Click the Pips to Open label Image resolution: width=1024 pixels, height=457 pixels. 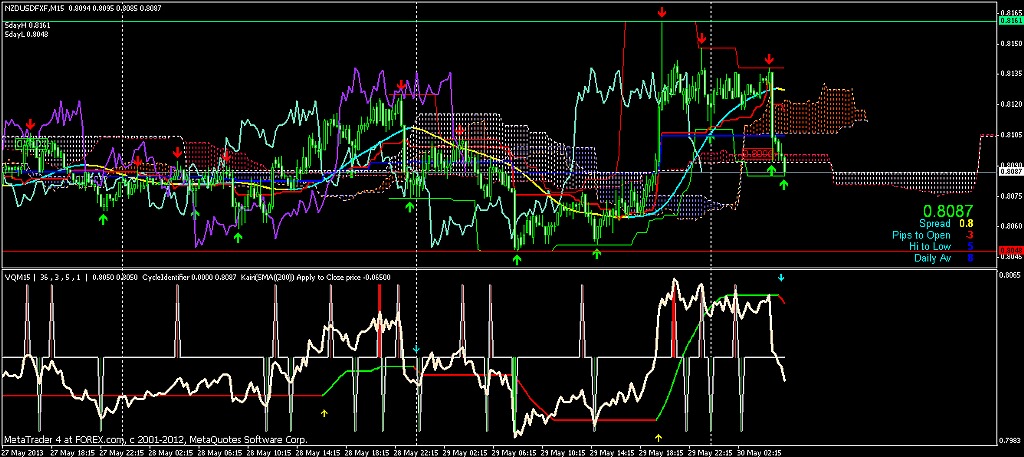click(x=921, y=235)
